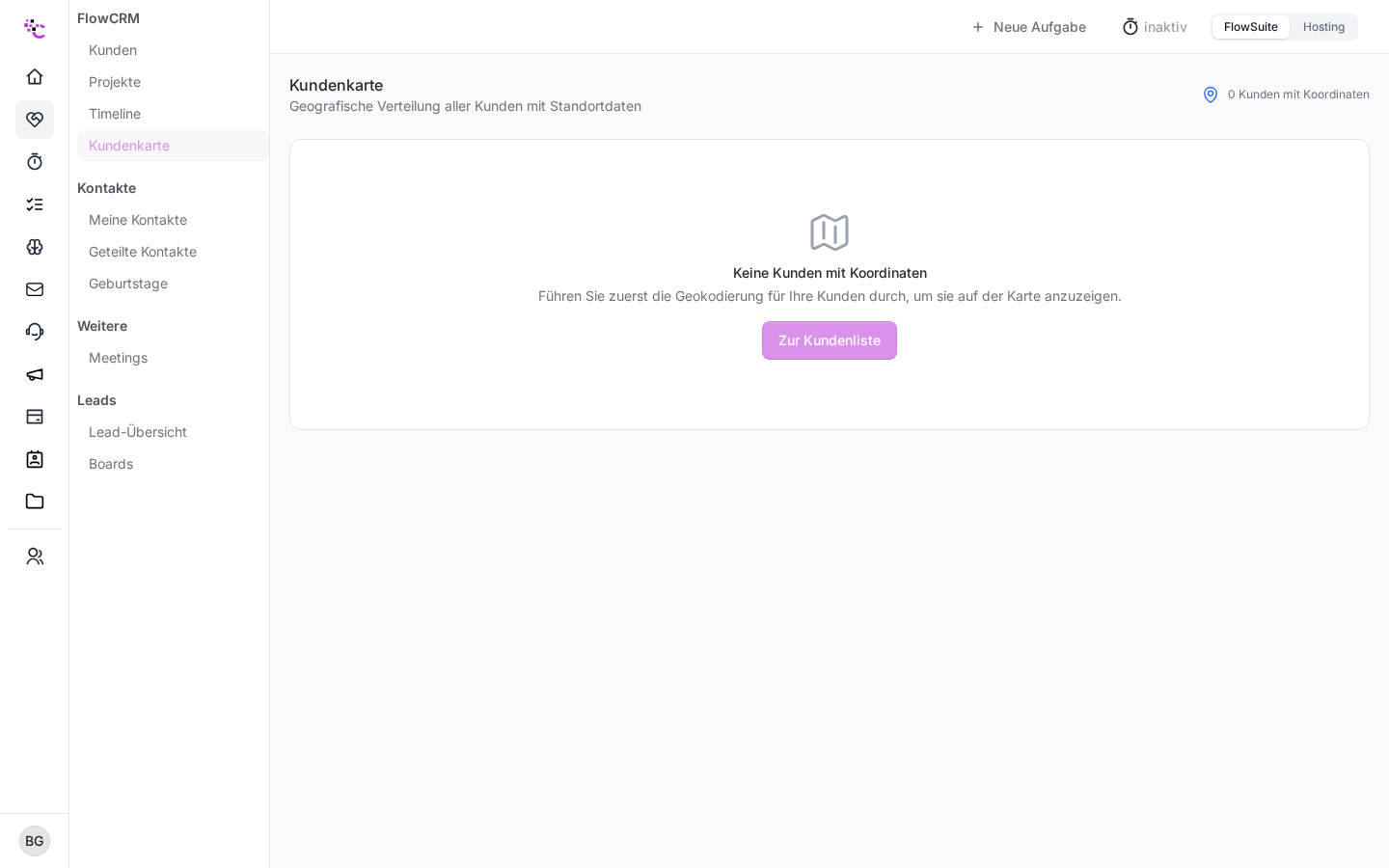Click Neue Aufgabe button label

(x=1040, y=27)
